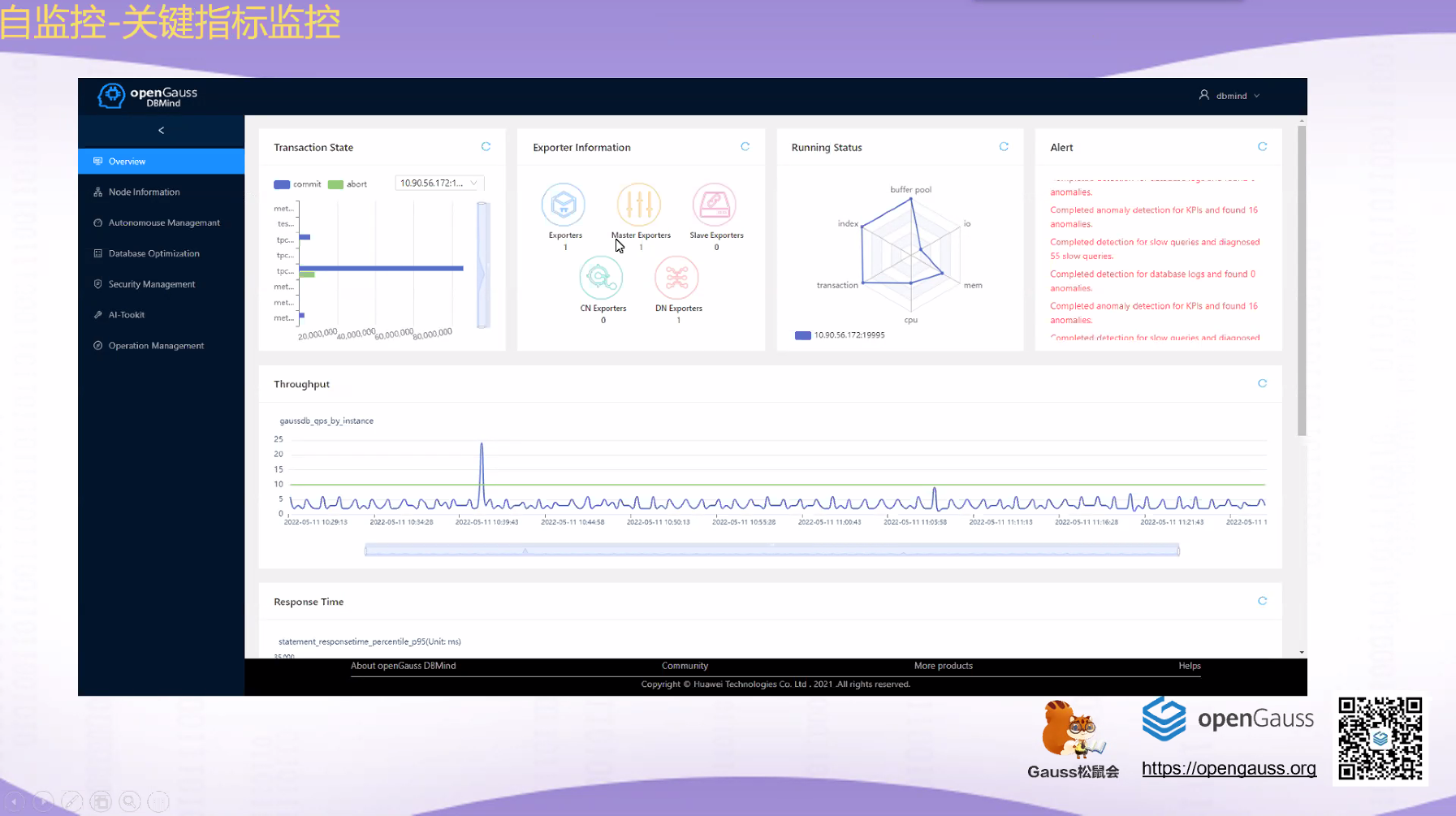Click the Database Optimization sidebar icon
Viewport: 1456px width, 816px height.
(x=98, y=253)
